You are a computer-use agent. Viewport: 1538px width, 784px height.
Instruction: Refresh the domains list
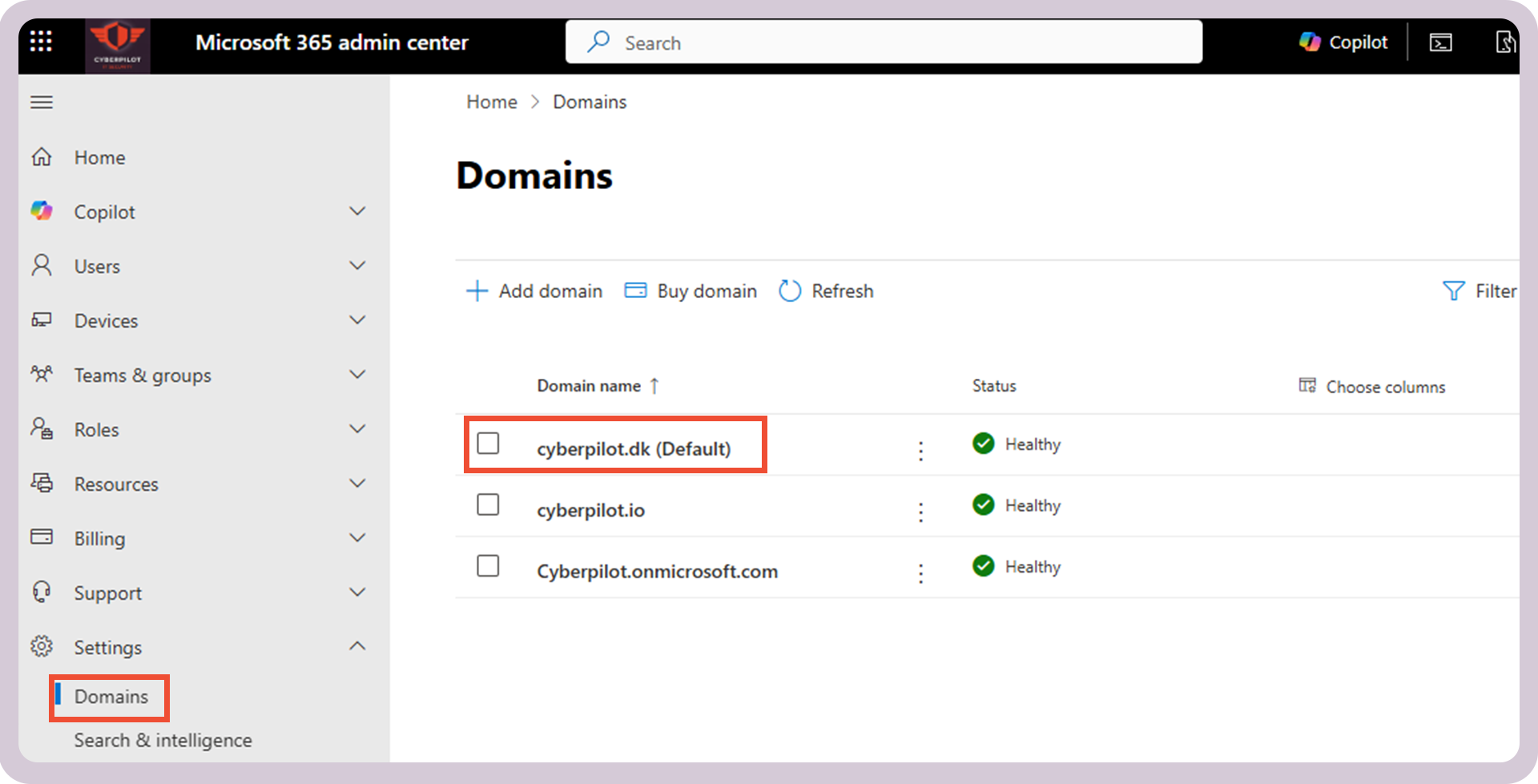click(826, 291)
